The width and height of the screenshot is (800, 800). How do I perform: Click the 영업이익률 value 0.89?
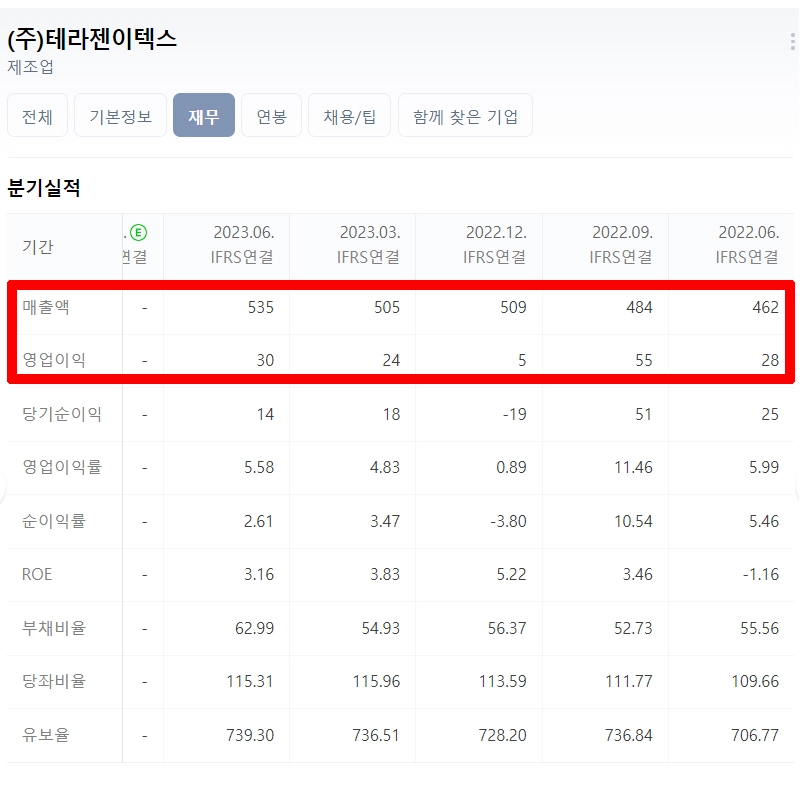511,467
